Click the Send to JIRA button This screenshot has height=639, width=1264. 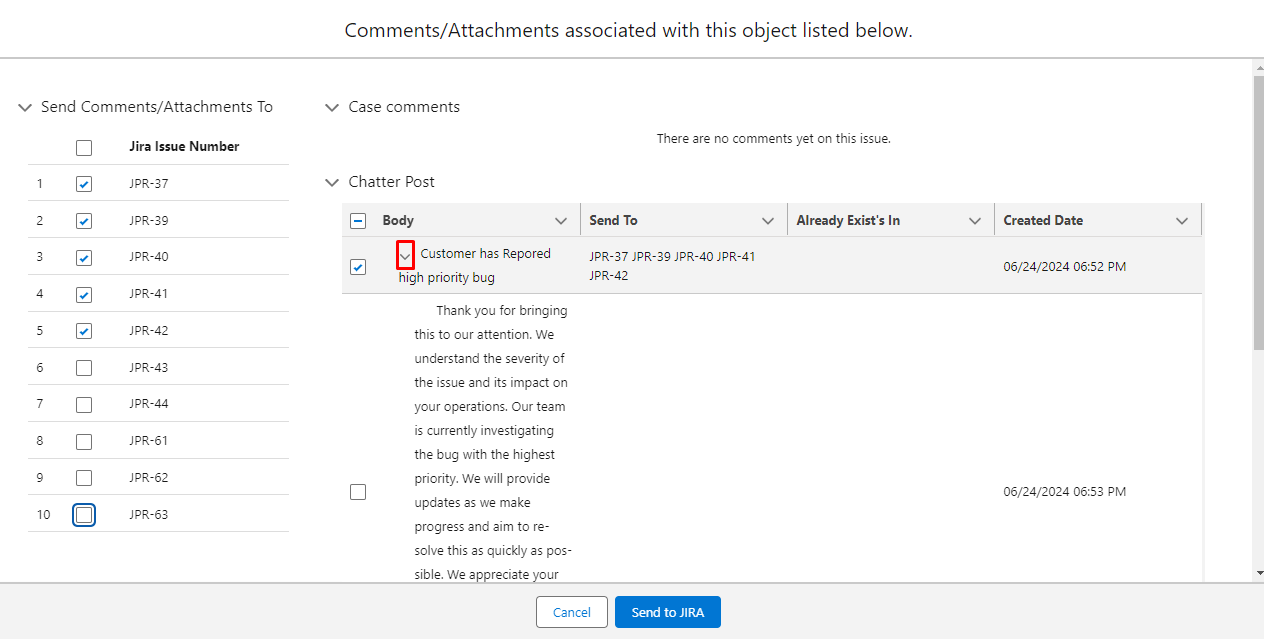click(668, 612)
